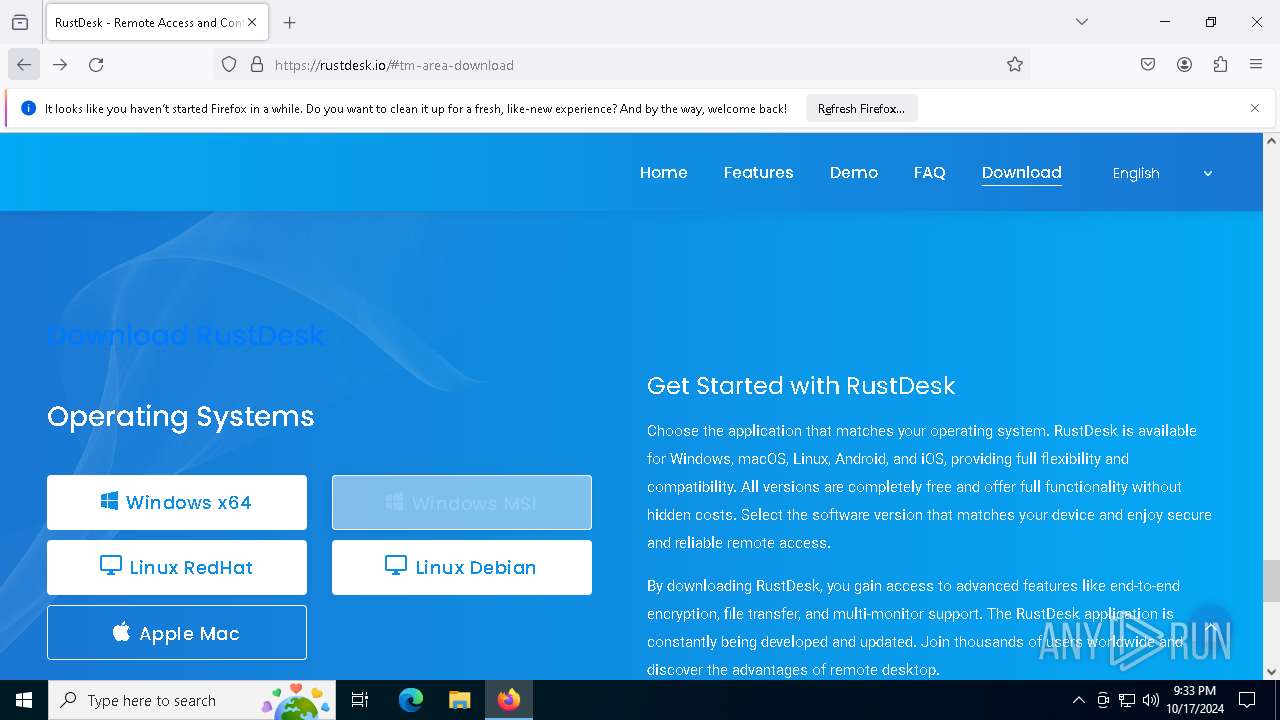Click the Firefox taskbar icon
The image size is (1280, 720).
tap(509, 700)
